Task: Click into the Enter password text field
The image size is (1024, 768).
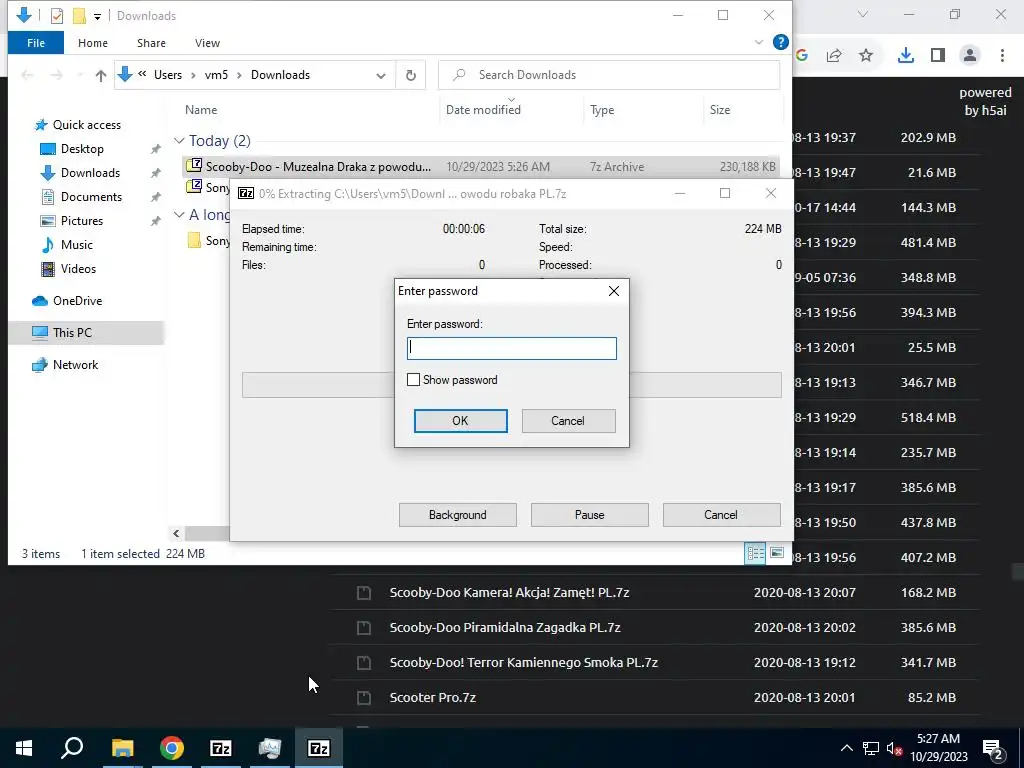Action: 511,348
